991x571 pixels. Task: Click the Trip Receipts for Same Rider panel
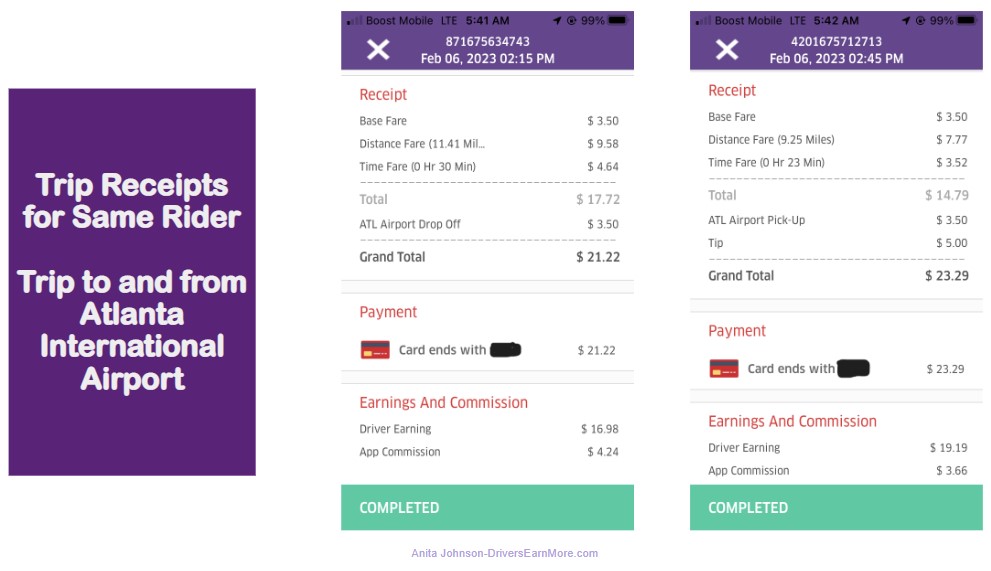coord(132,282)
